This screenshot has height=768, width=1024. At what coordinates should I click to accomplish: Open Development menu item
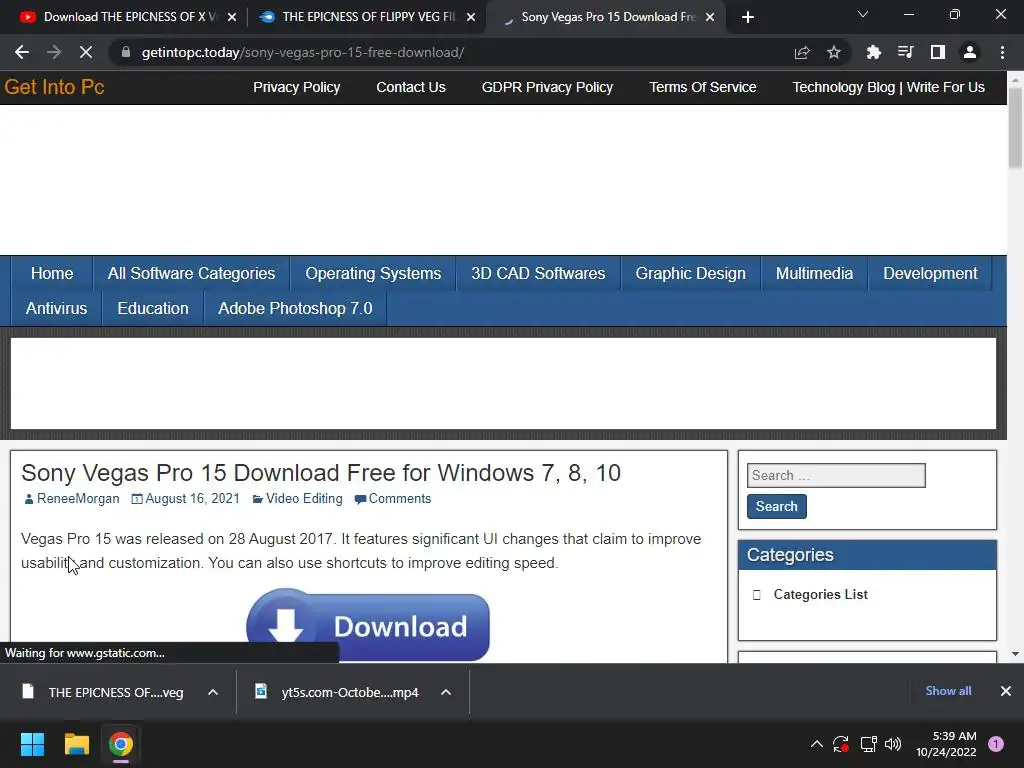[930, 273]
